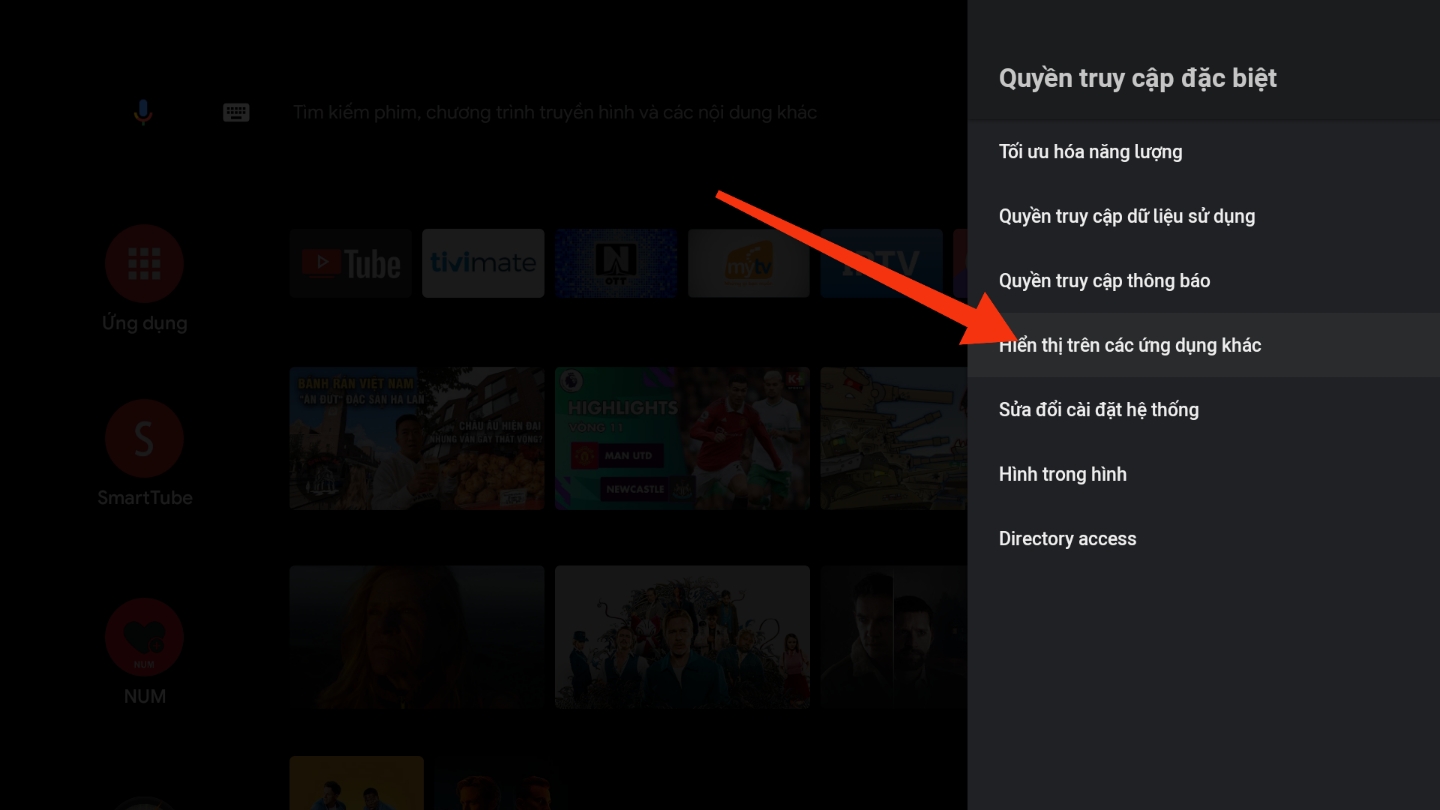Open the woman's close-up face poster
Image resolution: width=1440 pixels, height=810 pixels.
(417, 637)
